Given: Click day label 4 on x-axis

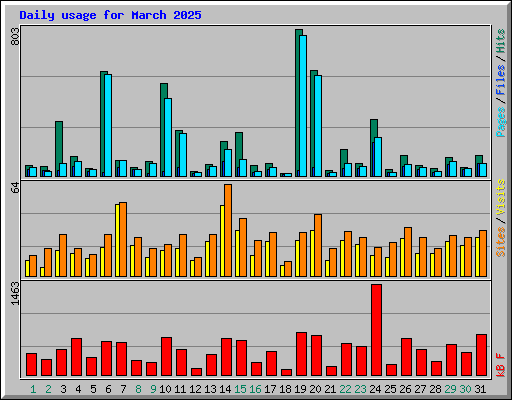Looking at the screenshot, I should click(78, 389).
